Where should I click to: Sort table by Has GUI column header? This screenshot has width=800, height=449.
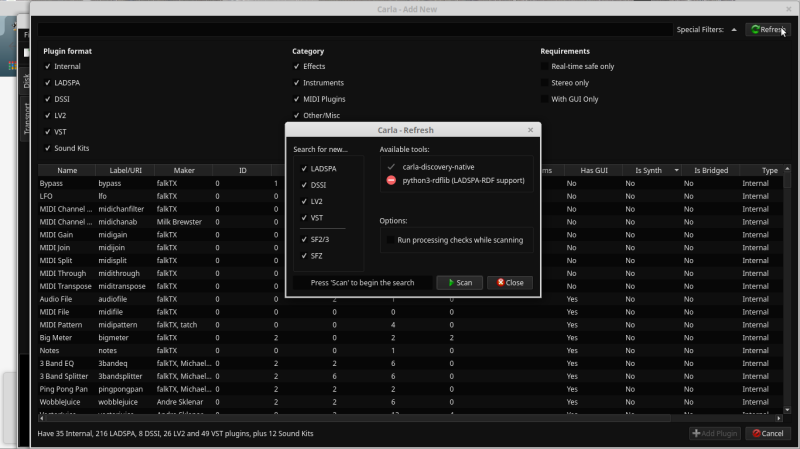(x=594, y=170)
